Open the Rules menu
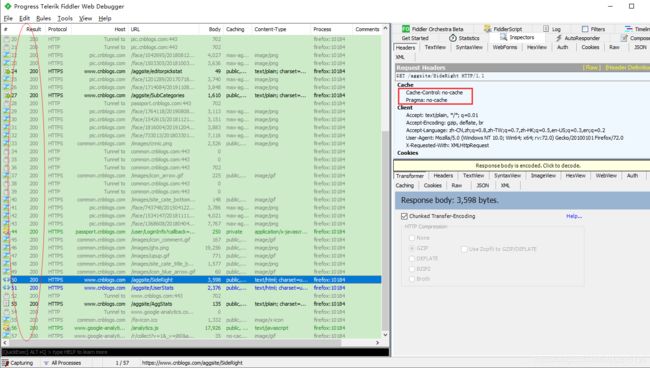This screenshot has height=368, width=650. (x=44, y=18)
